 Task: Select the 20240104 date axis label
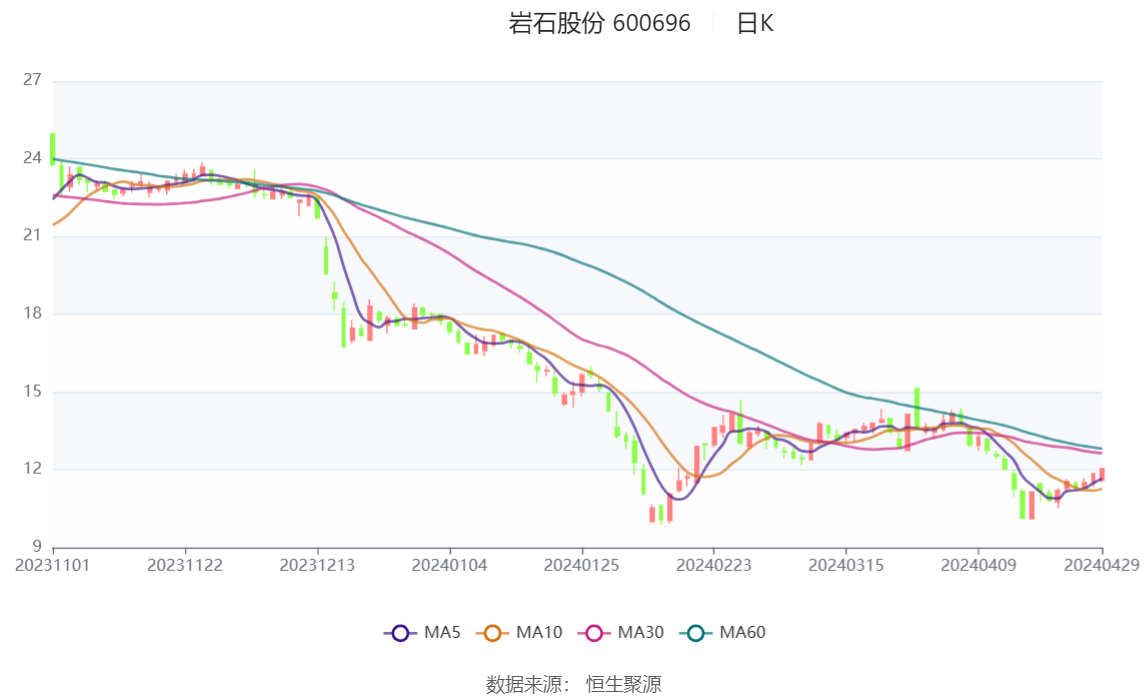coord(450,565)
